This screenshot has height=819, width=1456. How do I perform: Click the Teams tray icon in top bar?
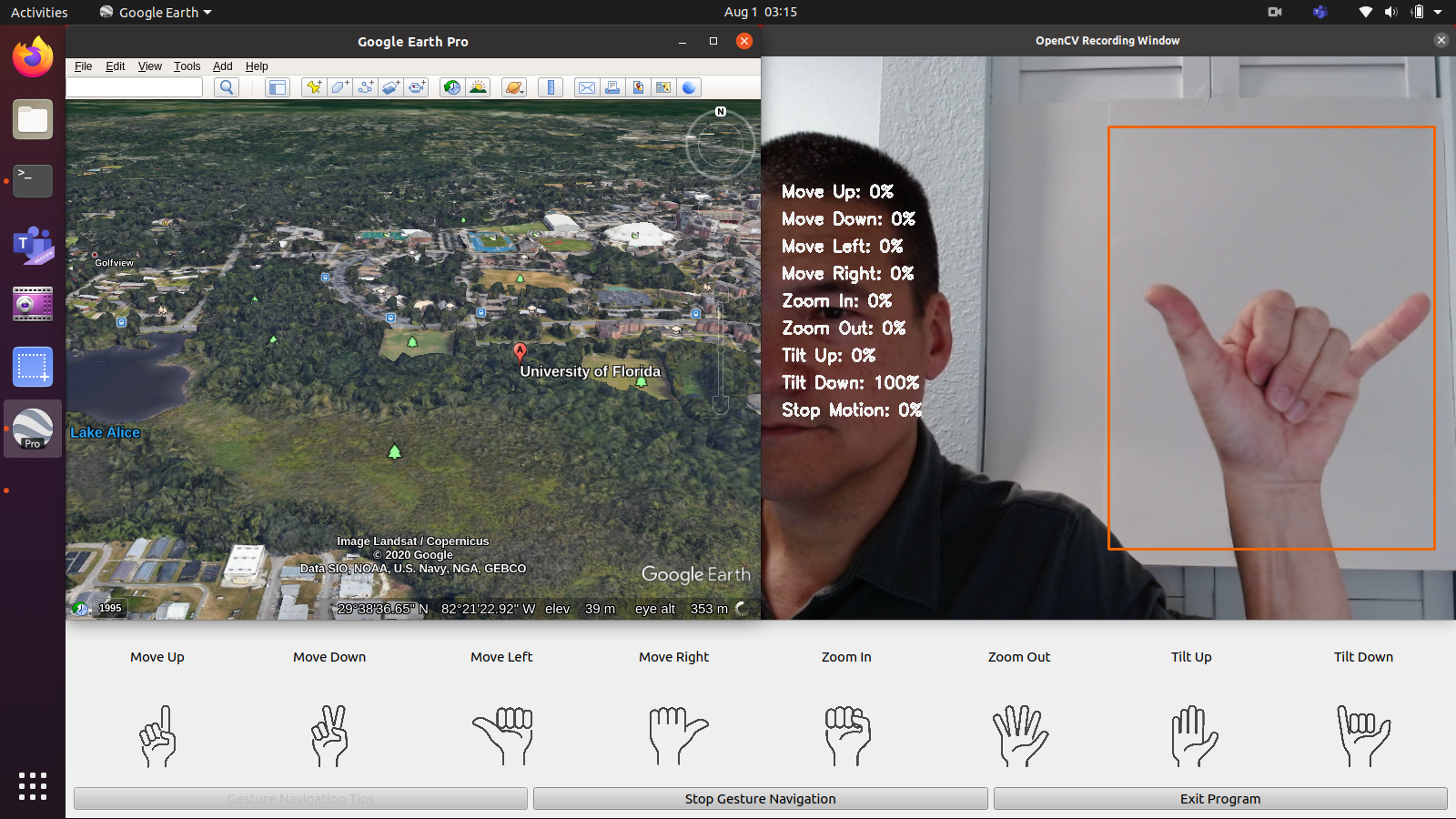[x=1320, y=12]
